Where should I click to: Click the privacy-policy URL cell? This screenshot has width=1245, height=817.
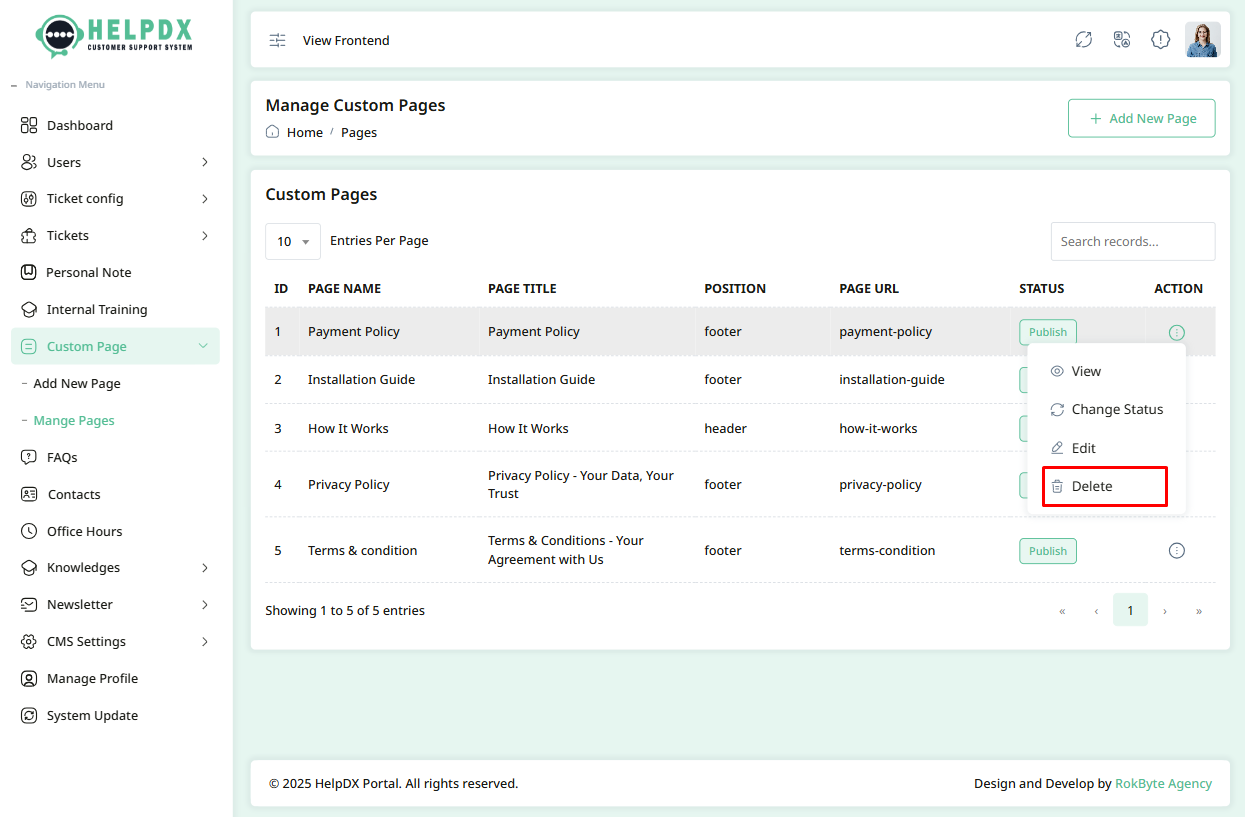pos(881,484)
